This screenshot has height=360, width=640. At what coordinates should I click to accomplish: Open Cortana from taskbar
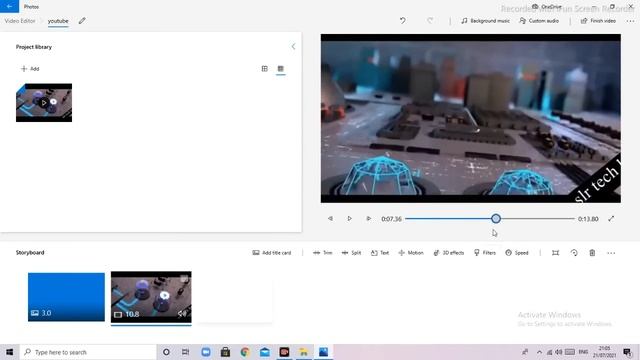tap(166, 352)
